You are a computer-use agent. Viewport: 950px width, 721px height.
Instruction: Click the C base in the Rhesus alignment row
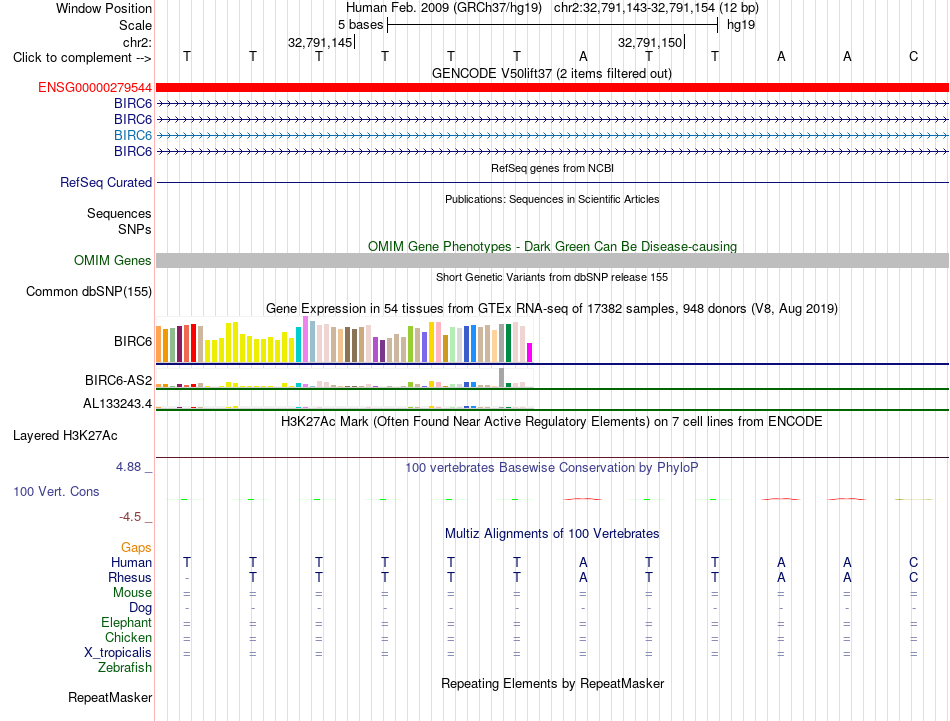pyautogui.click(x=913, y=577)
